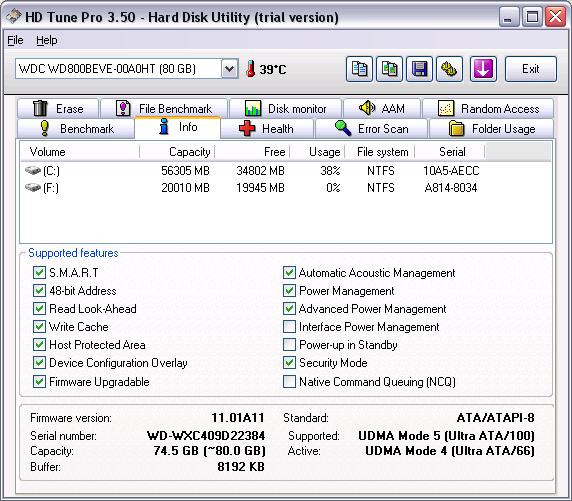
Task: Select the 19945 MB free cell
Action: pyautogui.click(x=260, y=188)
